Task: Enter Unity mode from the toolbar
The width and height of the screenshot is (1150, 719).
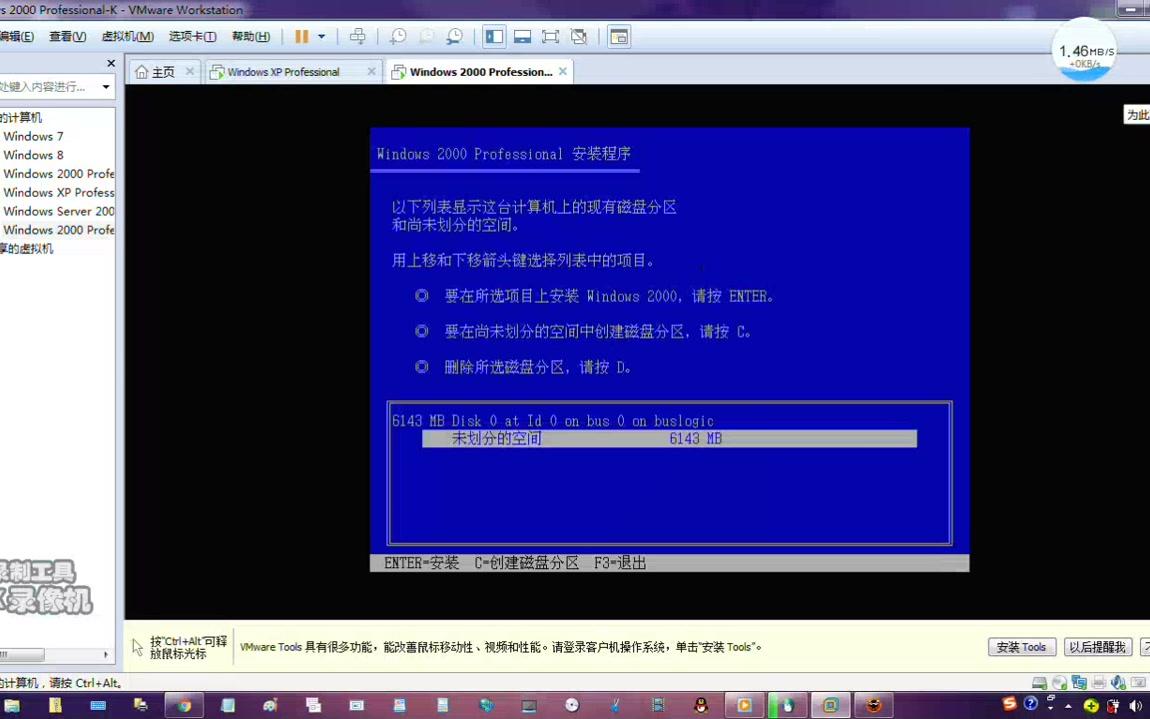Action: (578, 36)
